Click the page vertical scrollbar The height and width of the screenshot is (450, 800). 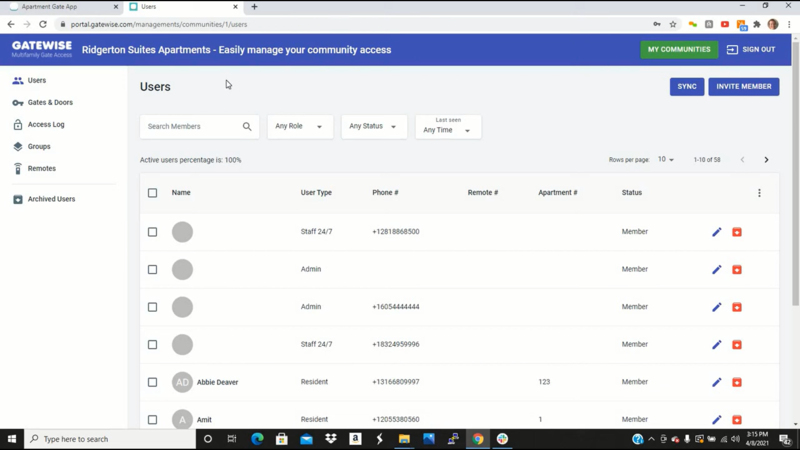[x=796, y=172]
